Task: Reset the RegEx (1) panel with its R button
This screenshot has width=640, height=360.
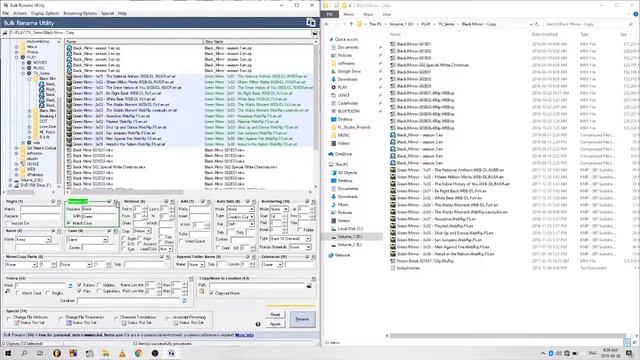Action: pyautogui.click(x=59, y=202)
